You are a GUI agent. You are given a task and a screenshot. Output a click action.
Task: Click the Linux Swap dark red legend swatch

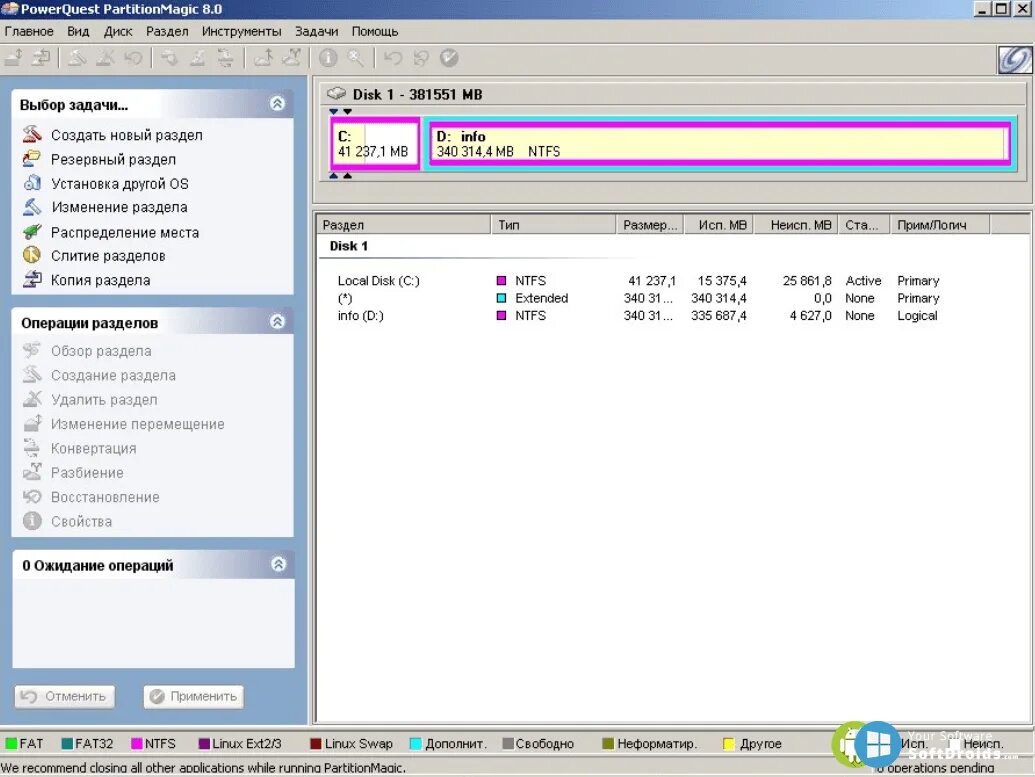pyautogui.click(x=316, y=743)
